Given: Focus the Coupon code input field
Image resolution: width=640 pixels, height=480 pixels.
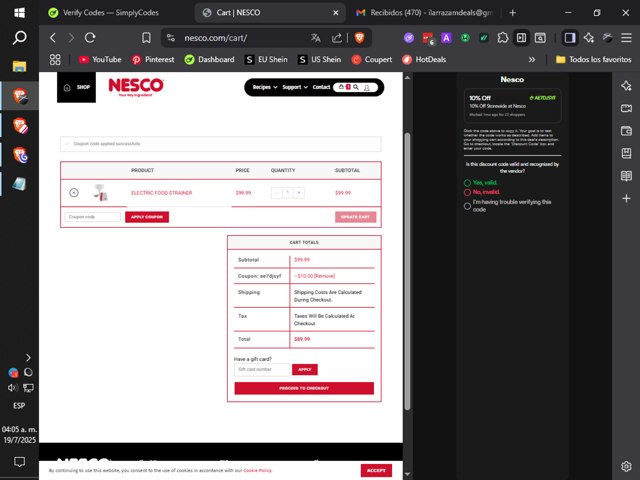Looking at the screenshot, I should [x=93, y=217].
